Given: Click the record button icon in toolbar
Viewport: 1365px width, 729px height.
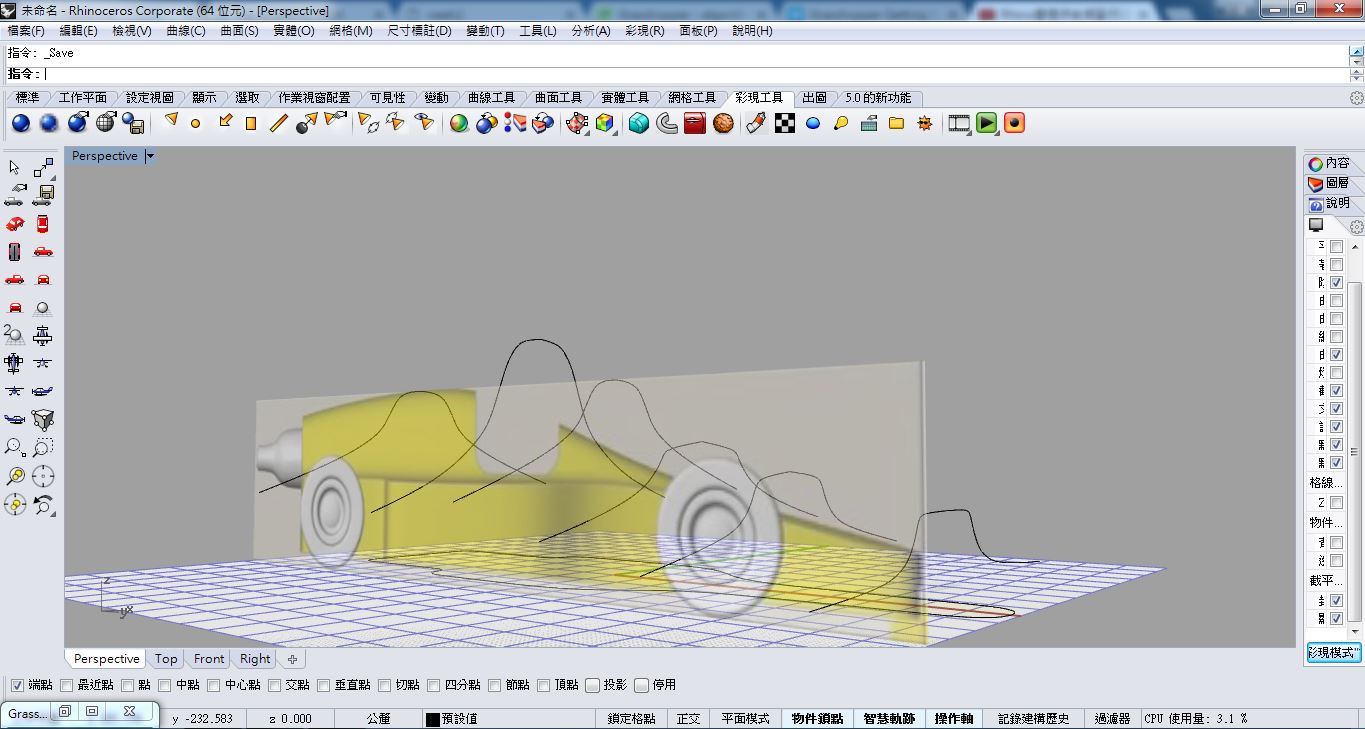Looking at the screenshot, I should tap(1014, 123).
